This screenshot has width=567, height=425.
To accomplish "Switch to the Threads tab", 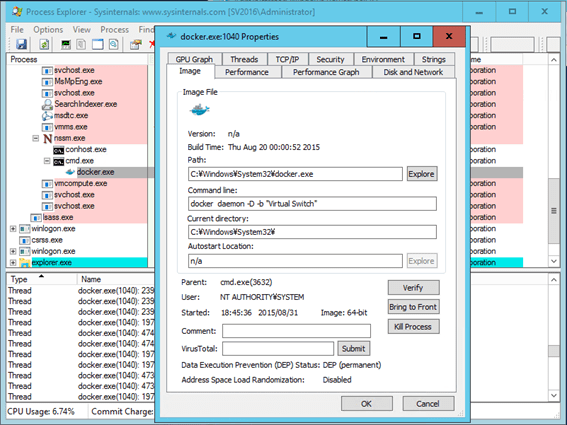I will click(244, 59).
